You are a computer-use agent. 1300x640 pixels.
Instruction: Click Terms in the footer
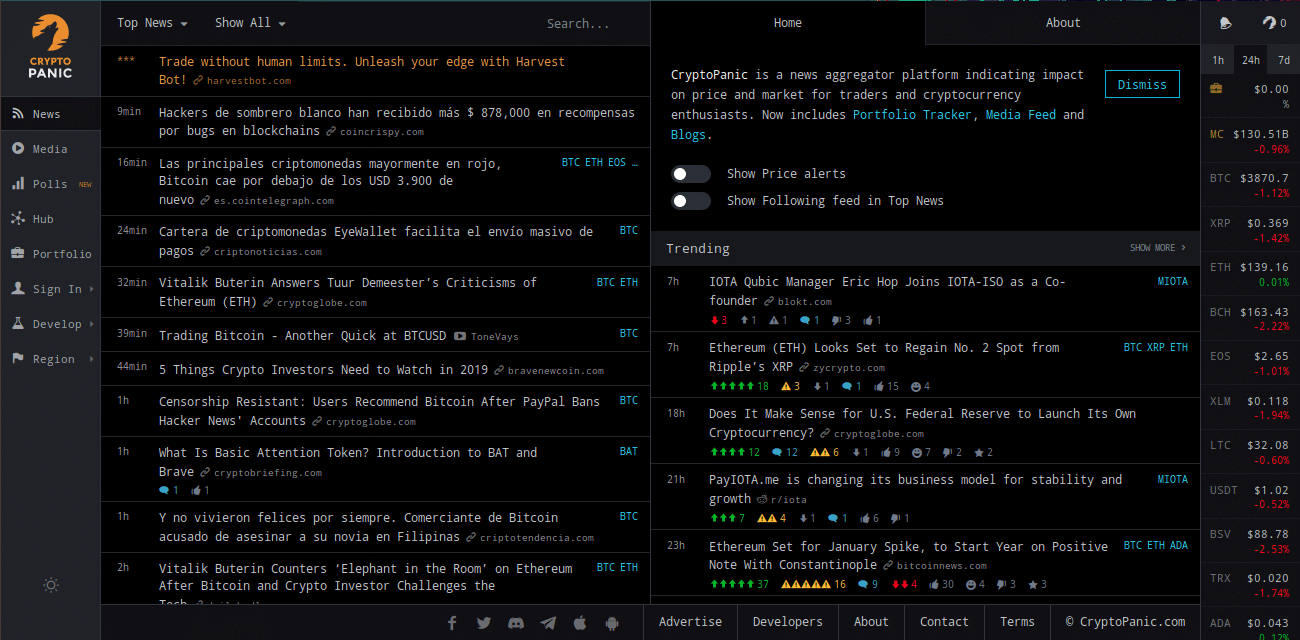coord(1017,622)
